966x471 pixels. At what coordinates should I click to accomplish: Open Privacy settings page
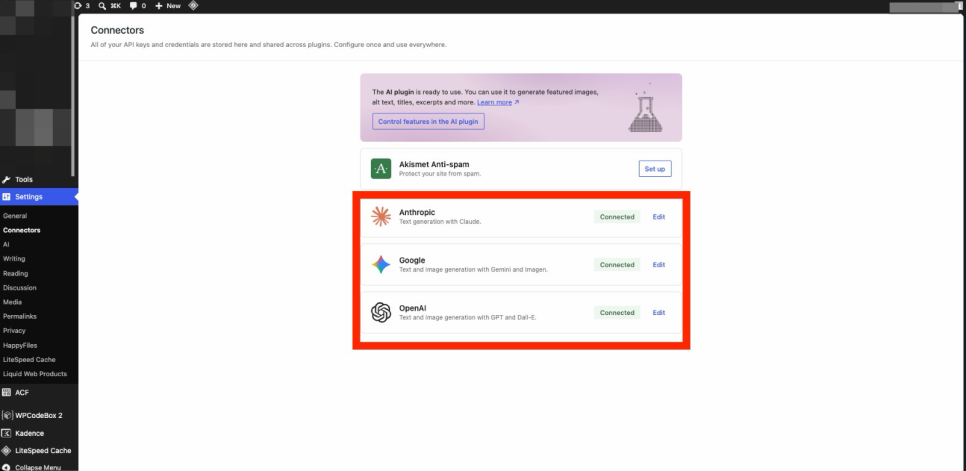[14, 331]
